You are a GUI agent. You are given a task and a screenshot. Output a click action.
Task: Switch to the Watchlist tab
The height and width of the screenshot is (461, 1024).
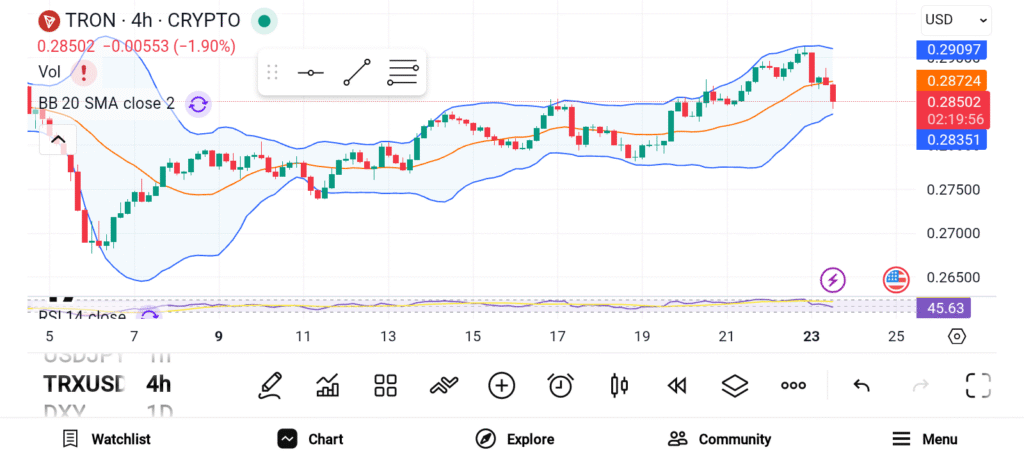[106, 439]
